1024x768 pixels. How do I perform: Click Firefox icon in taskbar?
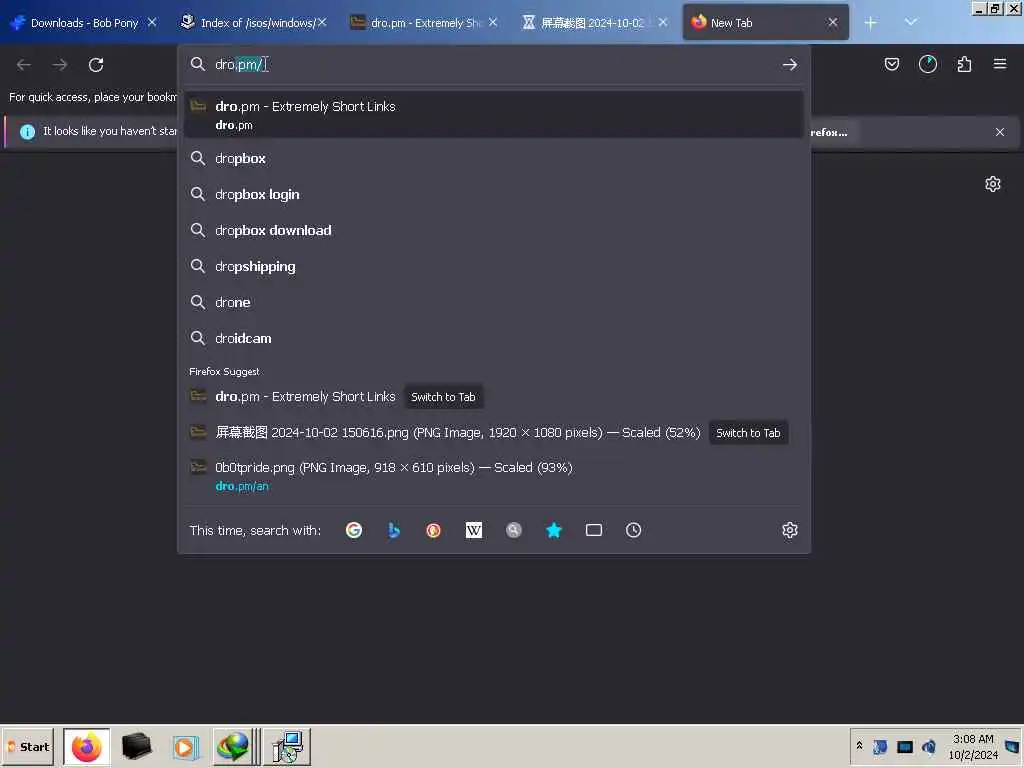pos(86,746)
